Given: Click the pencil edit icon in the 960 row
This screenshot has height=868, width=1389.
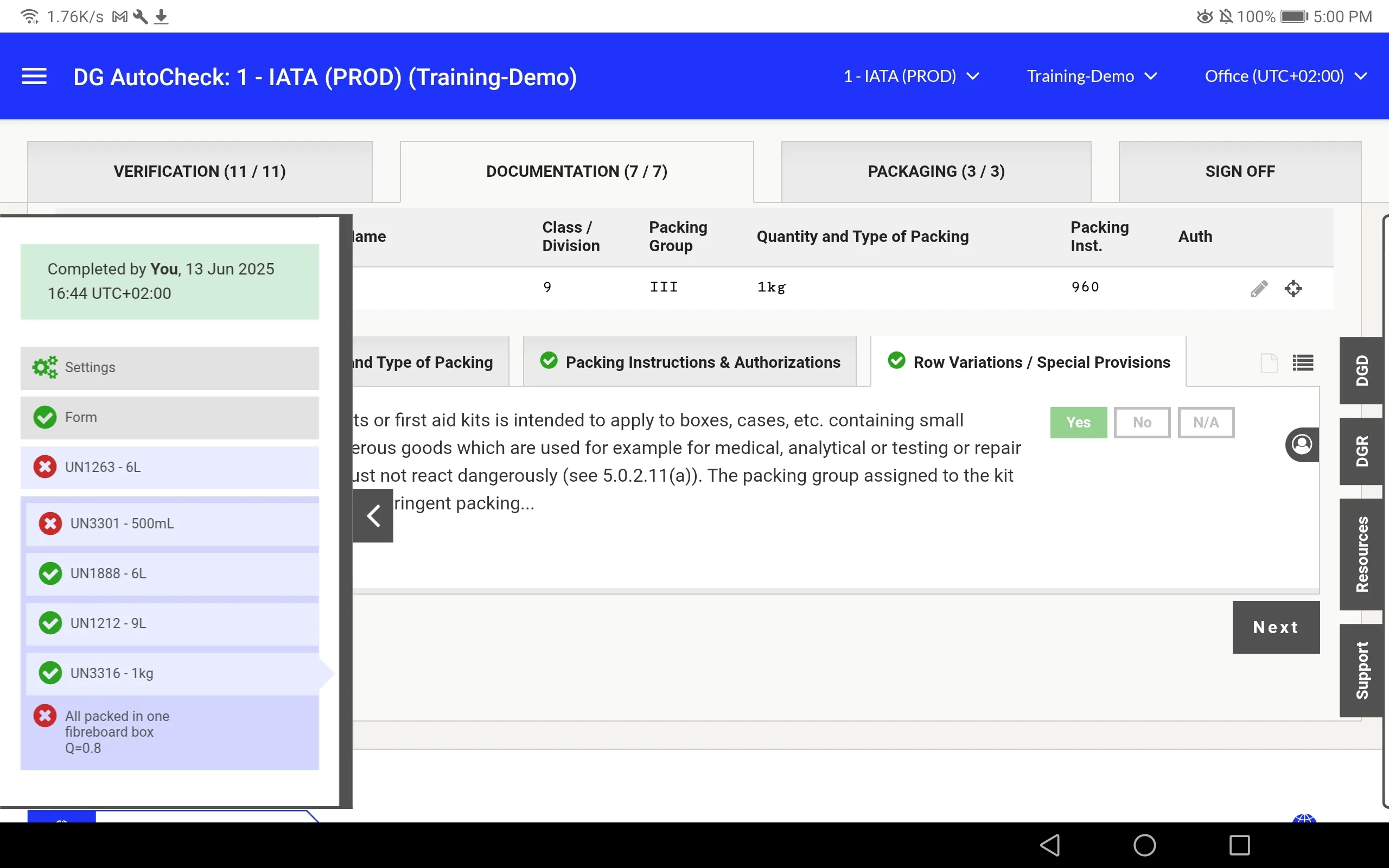Looking at the screenshot, I should coord(1259,288).
